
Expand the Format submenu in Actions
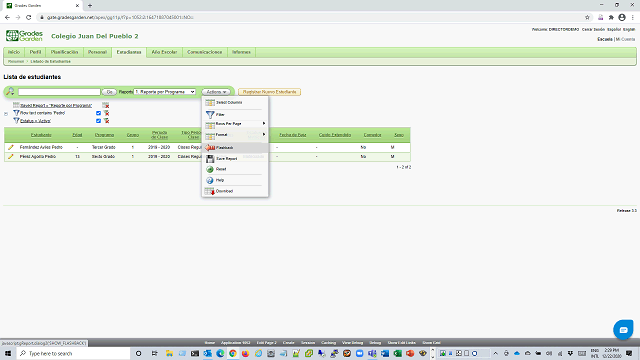tap(235, 135)
